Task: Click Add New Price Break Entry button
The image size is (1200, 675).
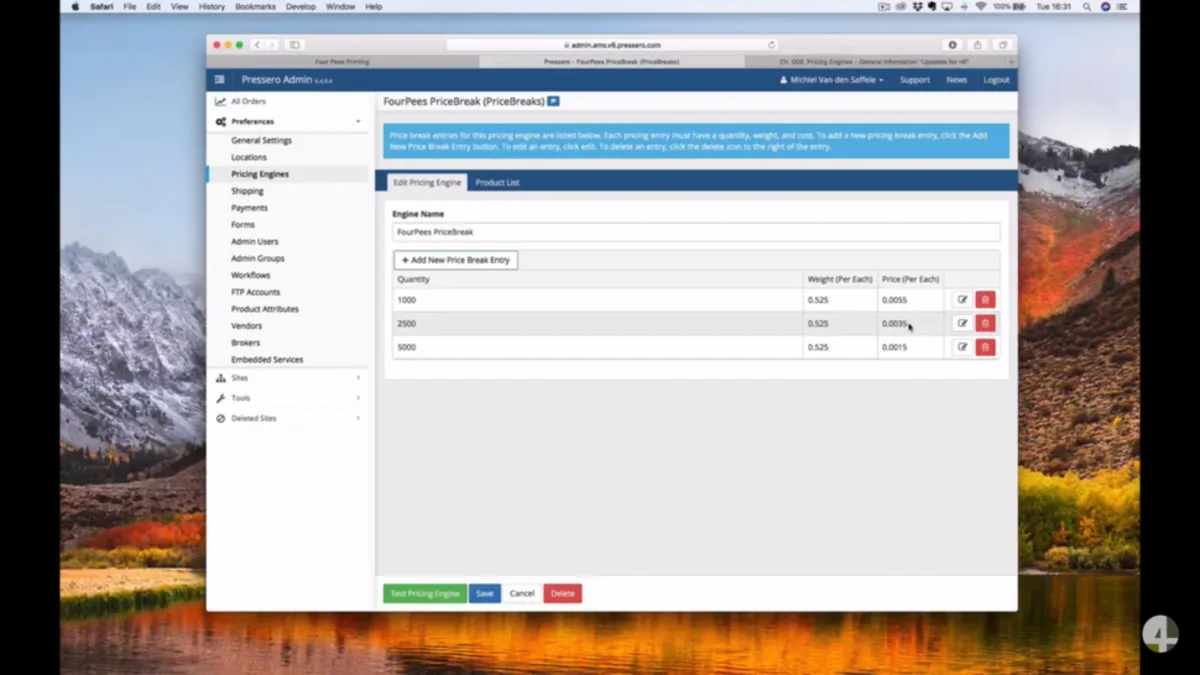Action: [456, 260]
